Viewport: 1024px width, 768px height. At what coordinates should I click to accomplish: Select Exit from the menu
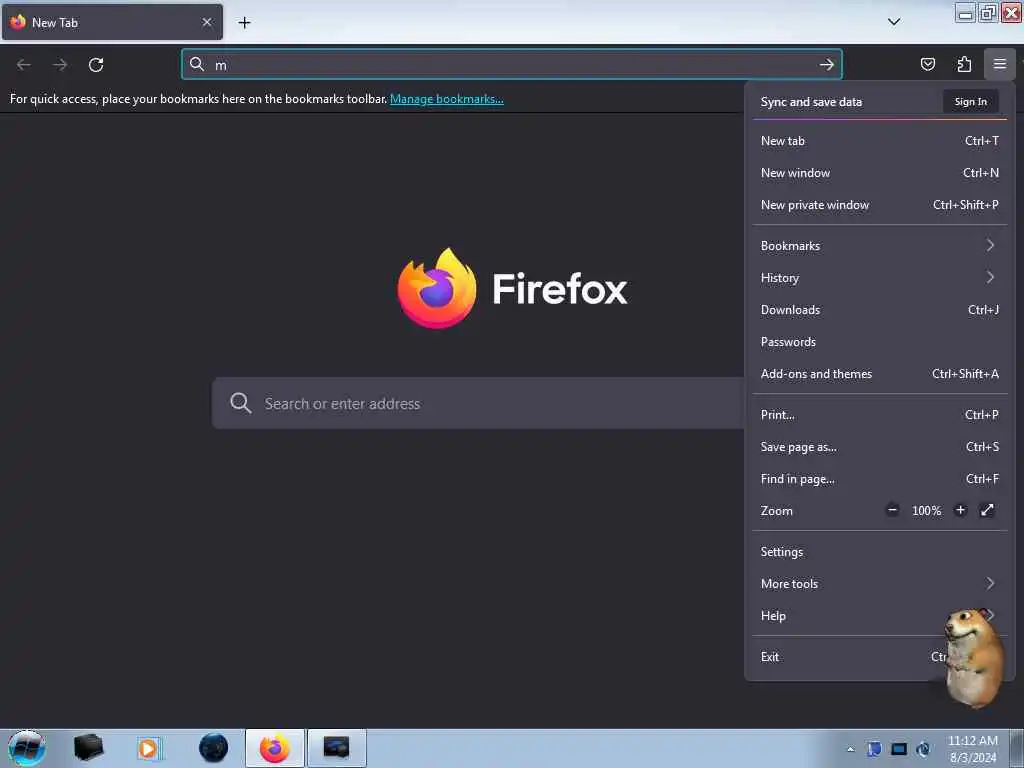coord(880,657)
